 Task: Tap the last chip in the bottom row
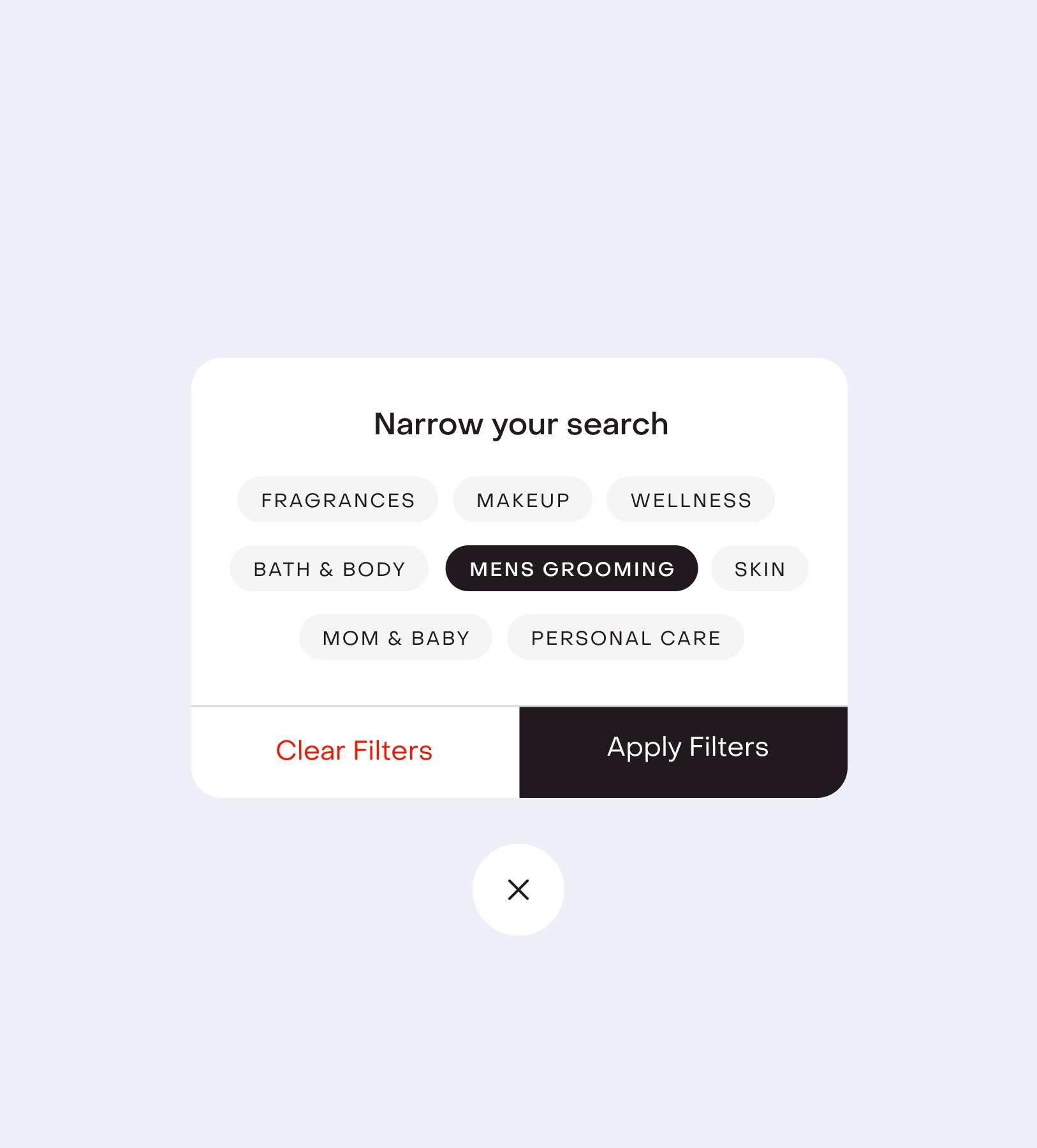pyautogui.click(x=626, y=638)
